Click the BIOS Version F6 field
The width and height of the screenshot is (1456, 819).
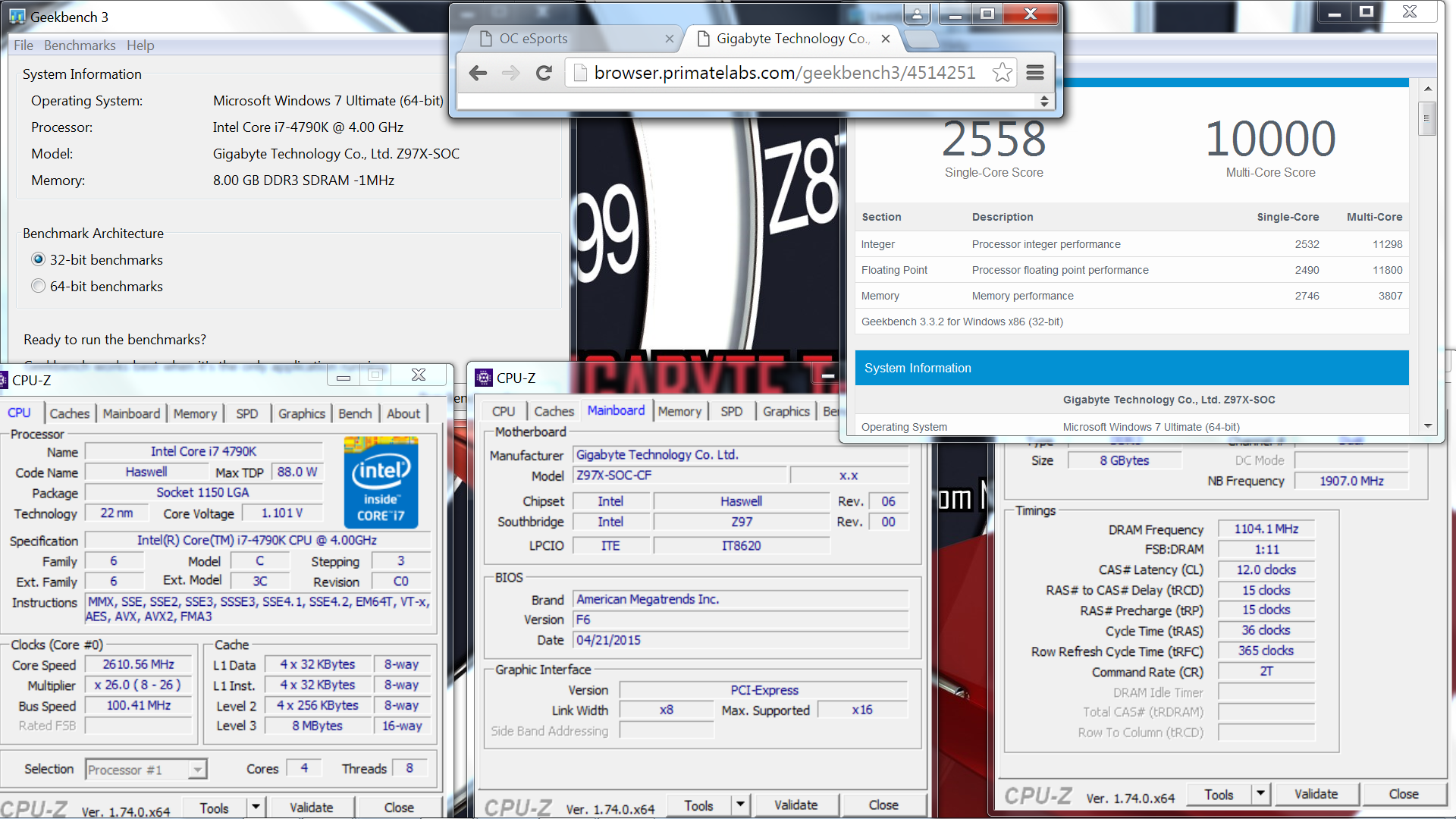pos(740,620)
